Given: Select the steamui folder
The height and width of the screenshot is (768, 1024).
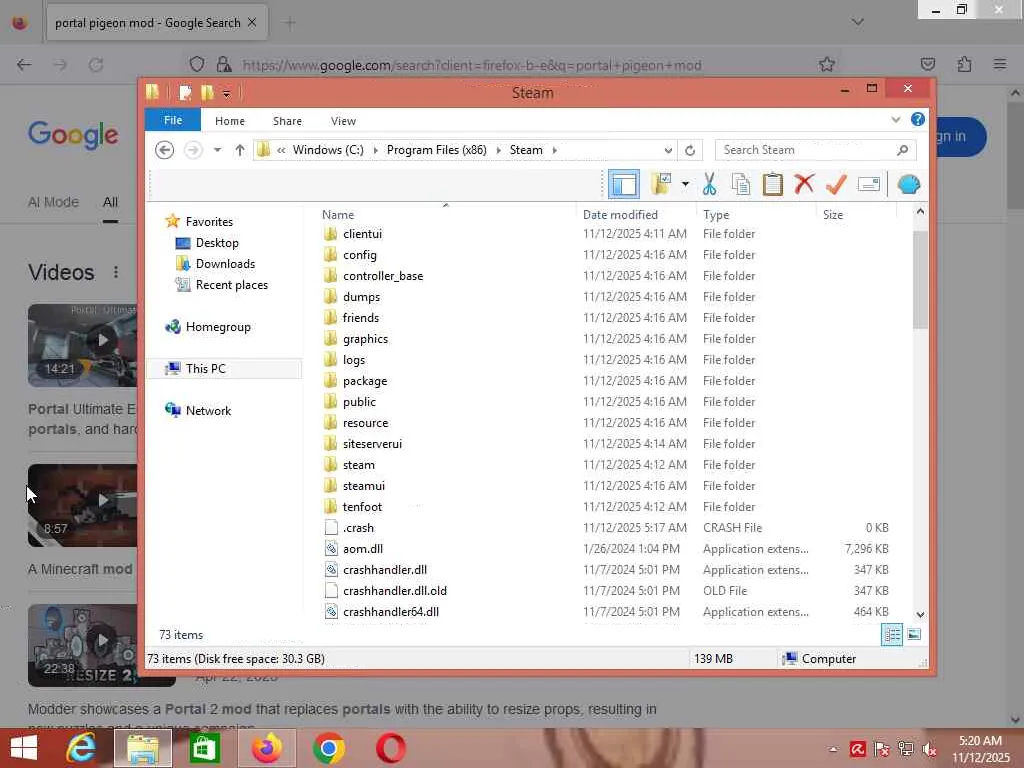Looking at the screenshot, I should pos(364,486).
